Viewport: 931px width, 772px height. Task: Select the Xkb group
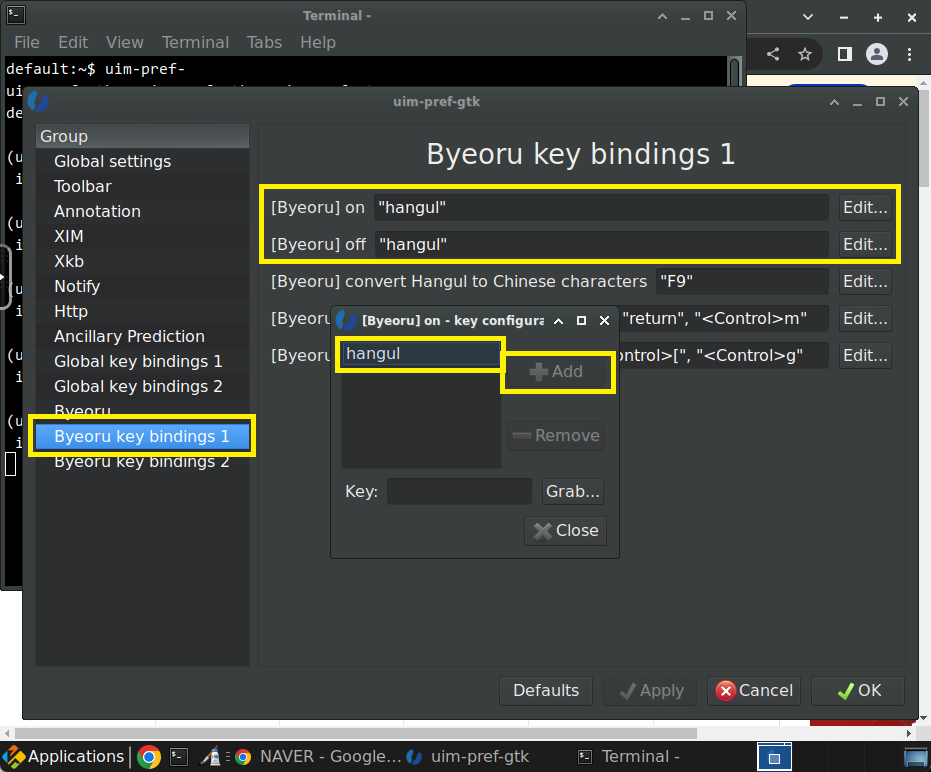142,261
